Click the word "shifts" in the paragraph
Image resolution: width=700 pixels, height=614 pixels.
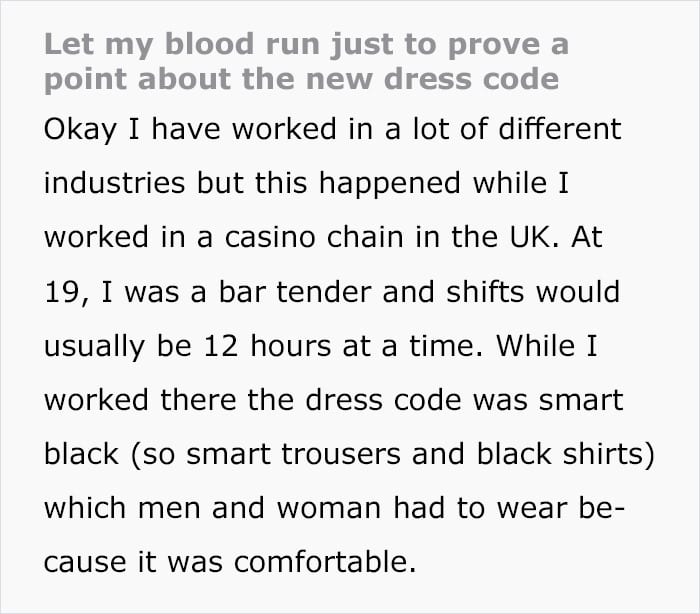coord(485,292)
